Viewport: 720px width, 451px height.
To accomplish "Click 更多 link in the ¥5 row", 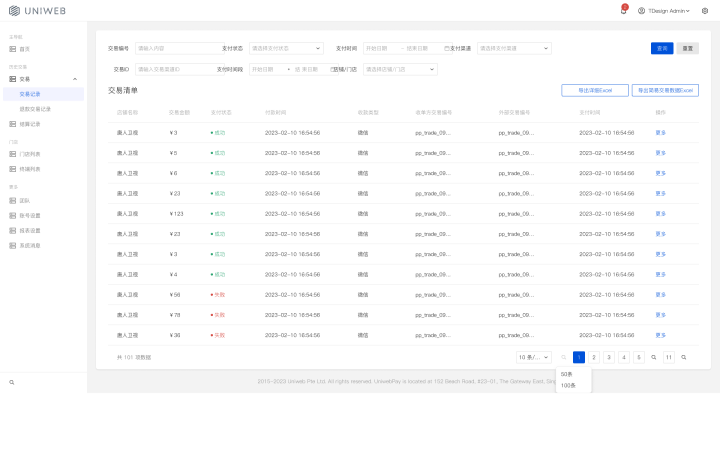I will [x=660, y=153].
